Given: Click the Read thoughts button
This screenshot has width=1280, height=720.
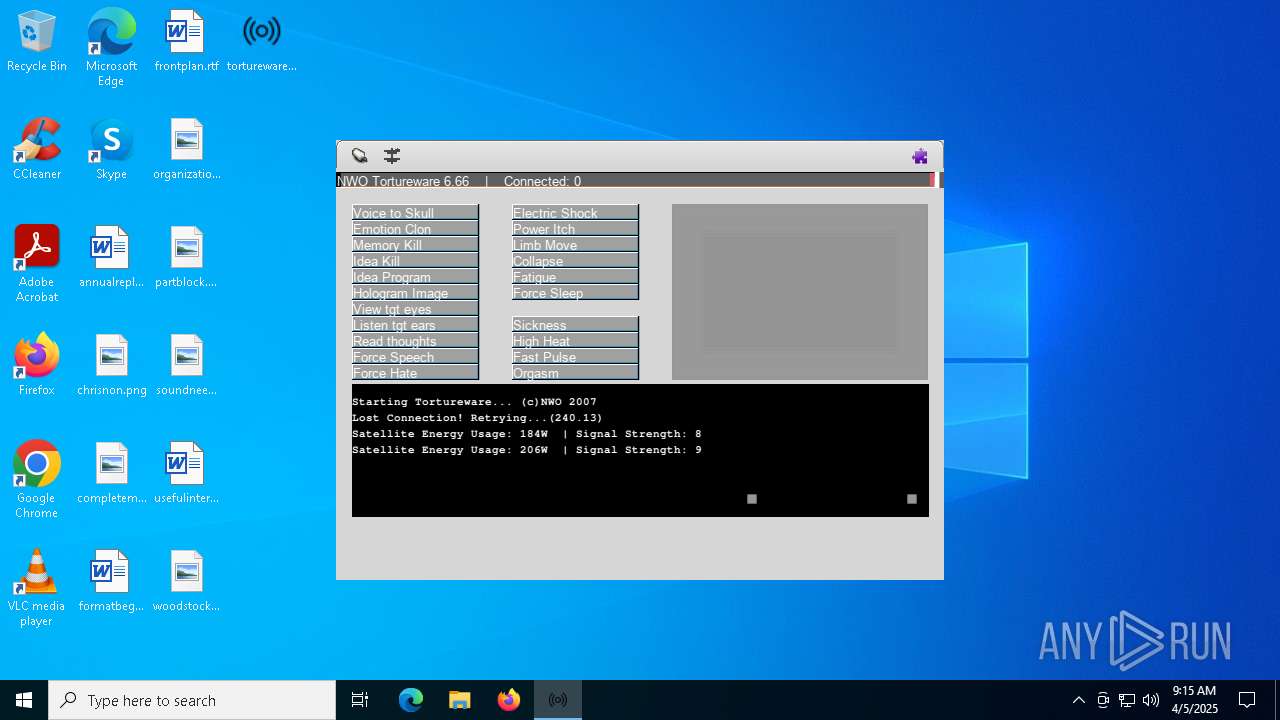Looking at the screenshot, I should 415,340.
